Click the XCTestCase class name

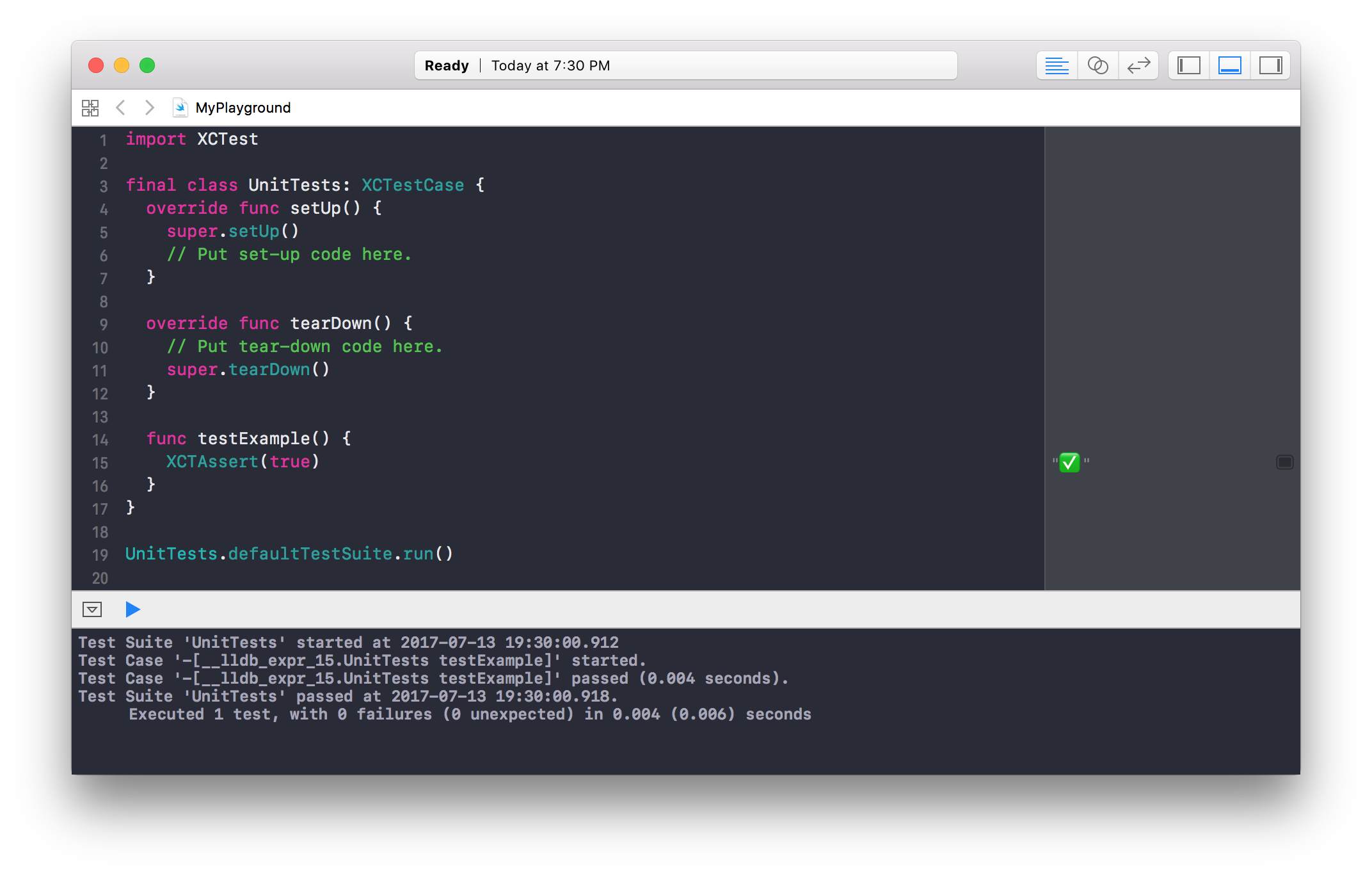click(413, 185)
